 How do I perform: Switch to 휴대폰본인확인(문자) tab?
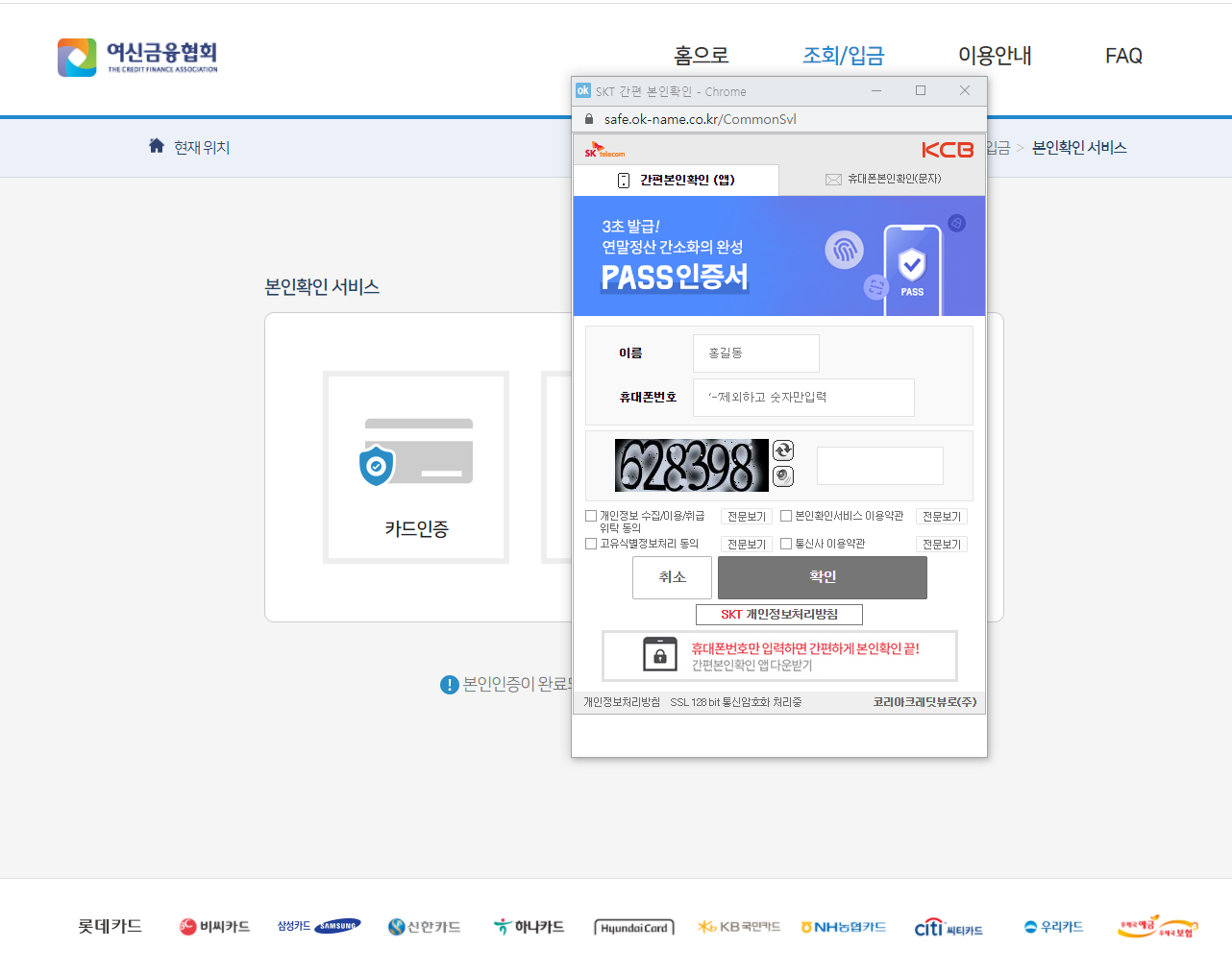[x=882, y=180]
